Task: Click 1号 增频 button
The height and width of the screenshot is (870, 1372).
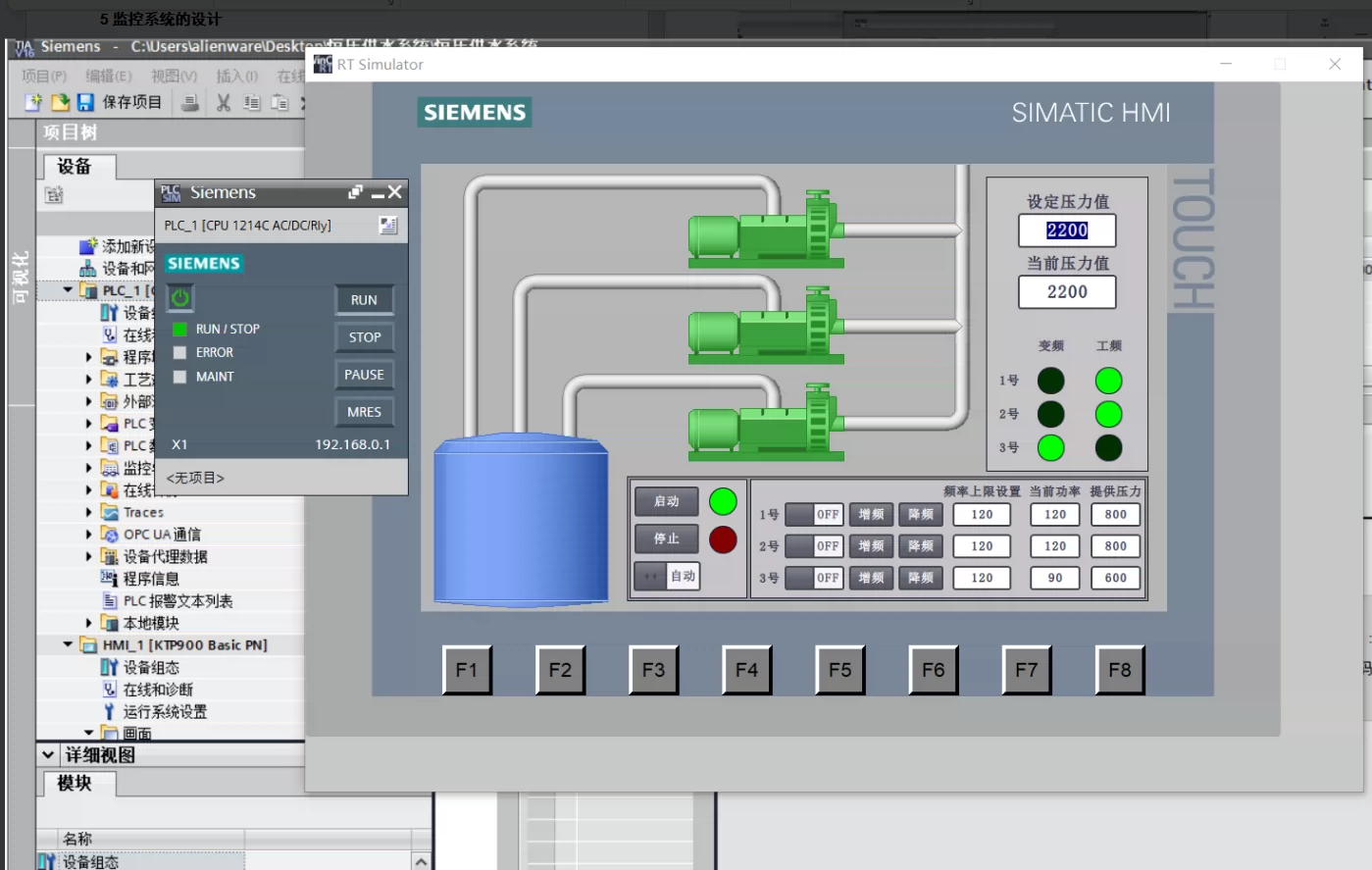Action: click(x=871, y=514)
